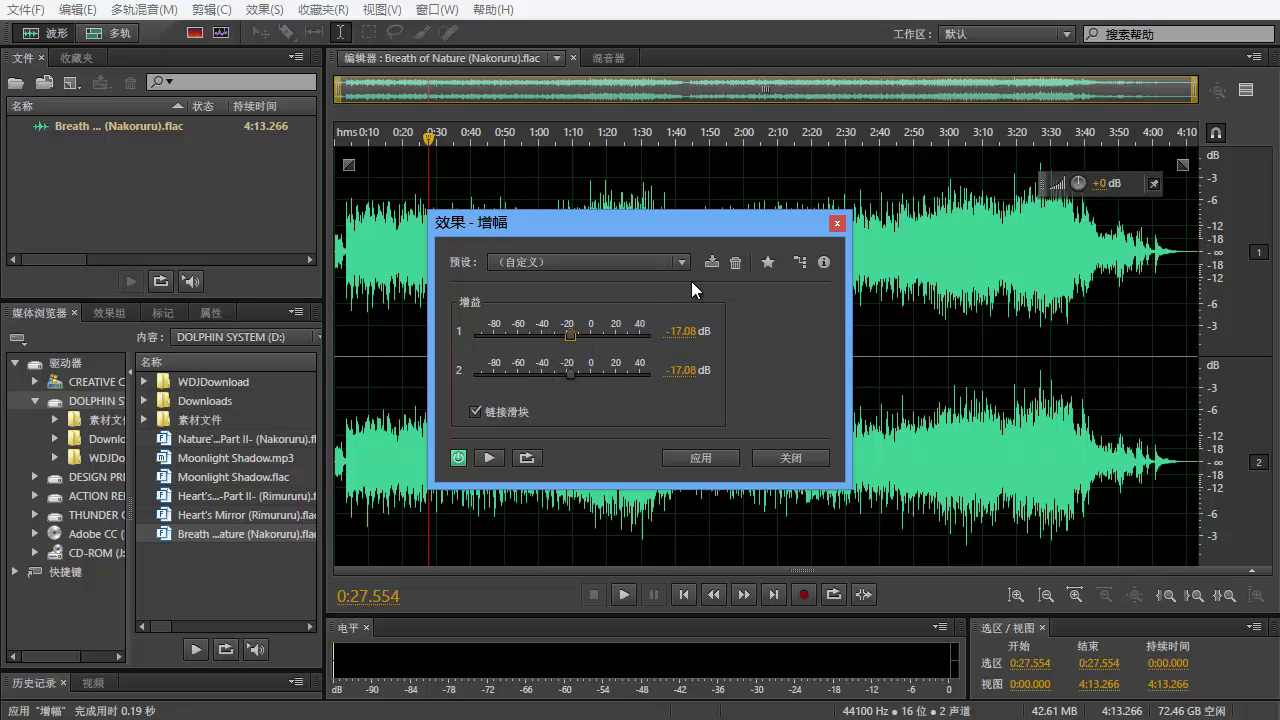Preview play button in the Amplify dialog

(x=489, y=458)
